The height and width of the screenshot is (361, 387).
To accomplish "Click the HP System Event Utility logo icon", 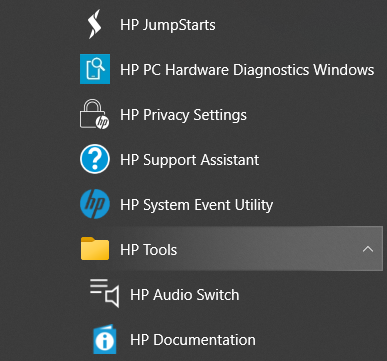I will point(95,204).
